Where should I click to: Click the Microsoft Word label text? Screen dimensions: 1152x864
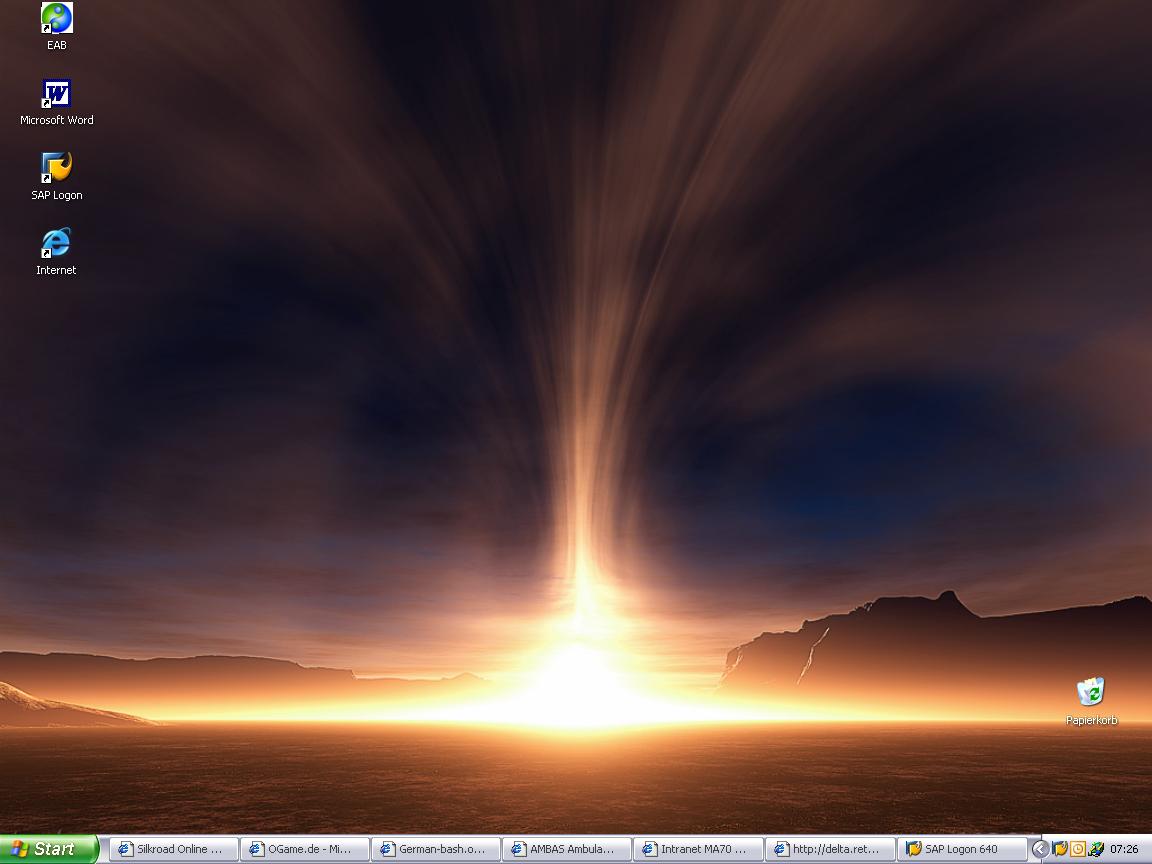(57, 120)
